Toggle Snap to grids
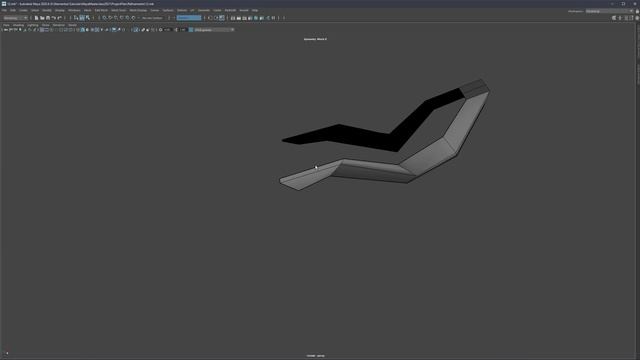 (x=104, y=18)
